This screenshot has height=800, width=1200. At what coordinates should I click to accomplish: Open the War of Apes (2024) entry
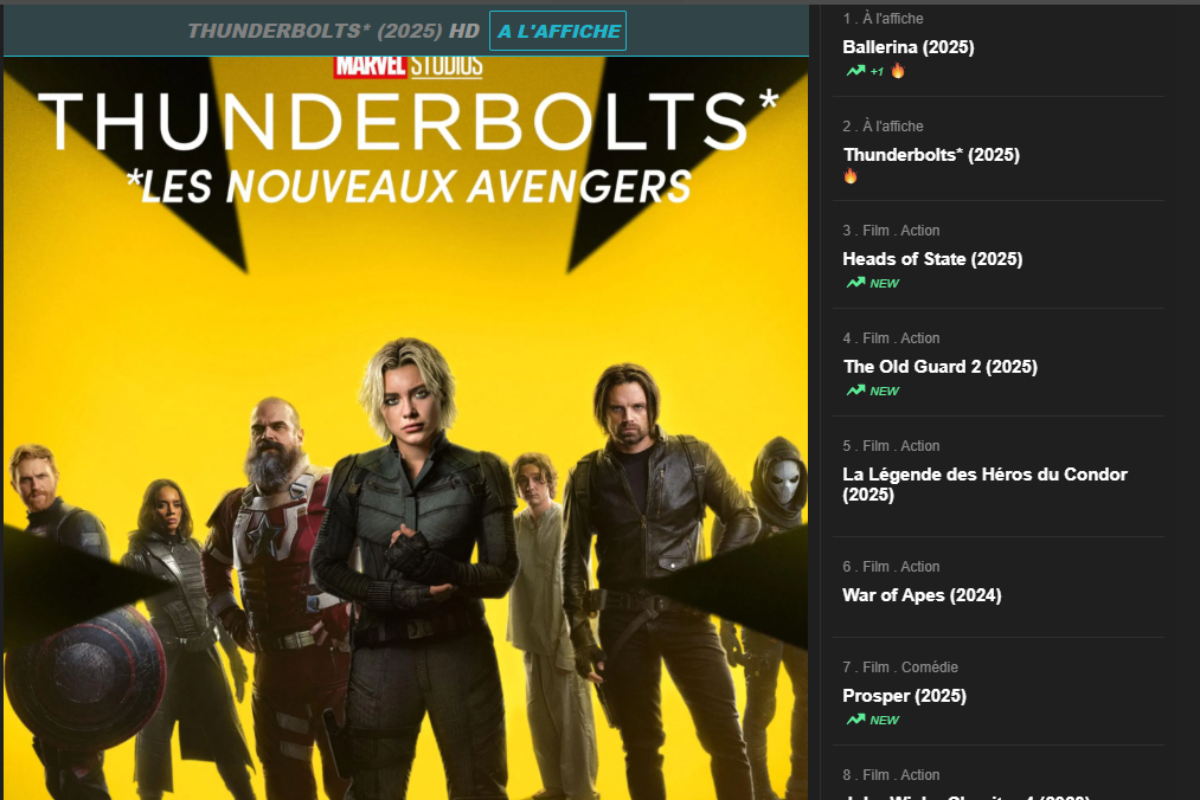click(x=922, y=596)
